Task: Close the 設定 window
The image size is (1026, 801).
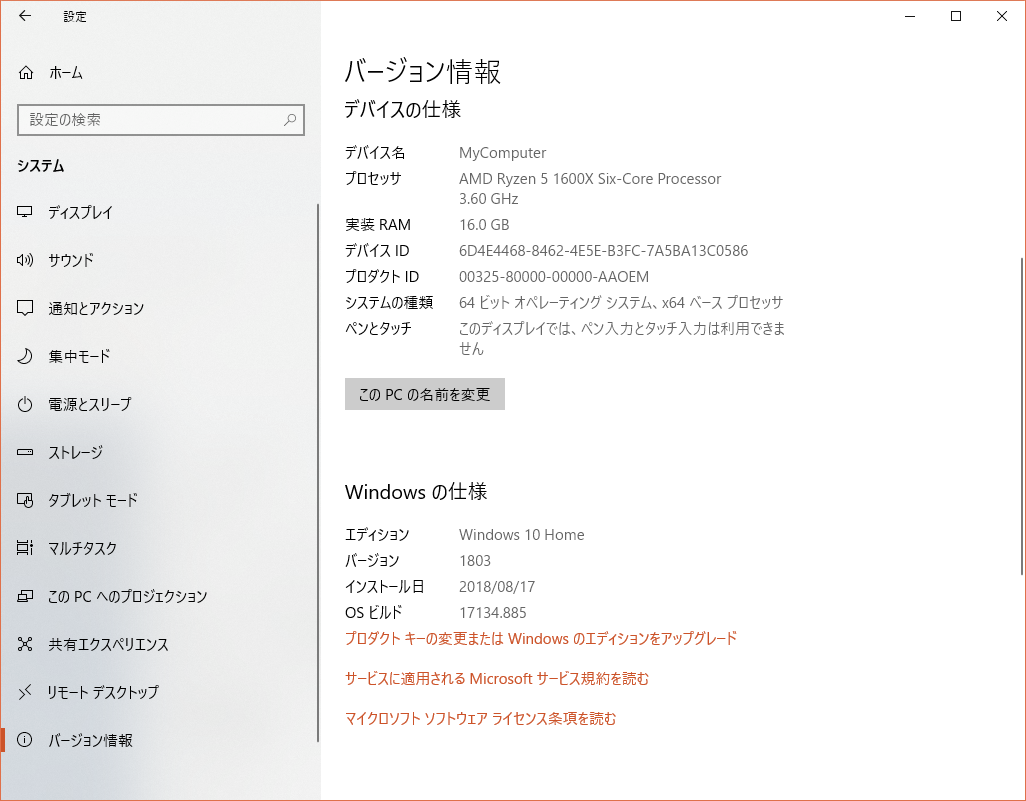Action: 1002,16
